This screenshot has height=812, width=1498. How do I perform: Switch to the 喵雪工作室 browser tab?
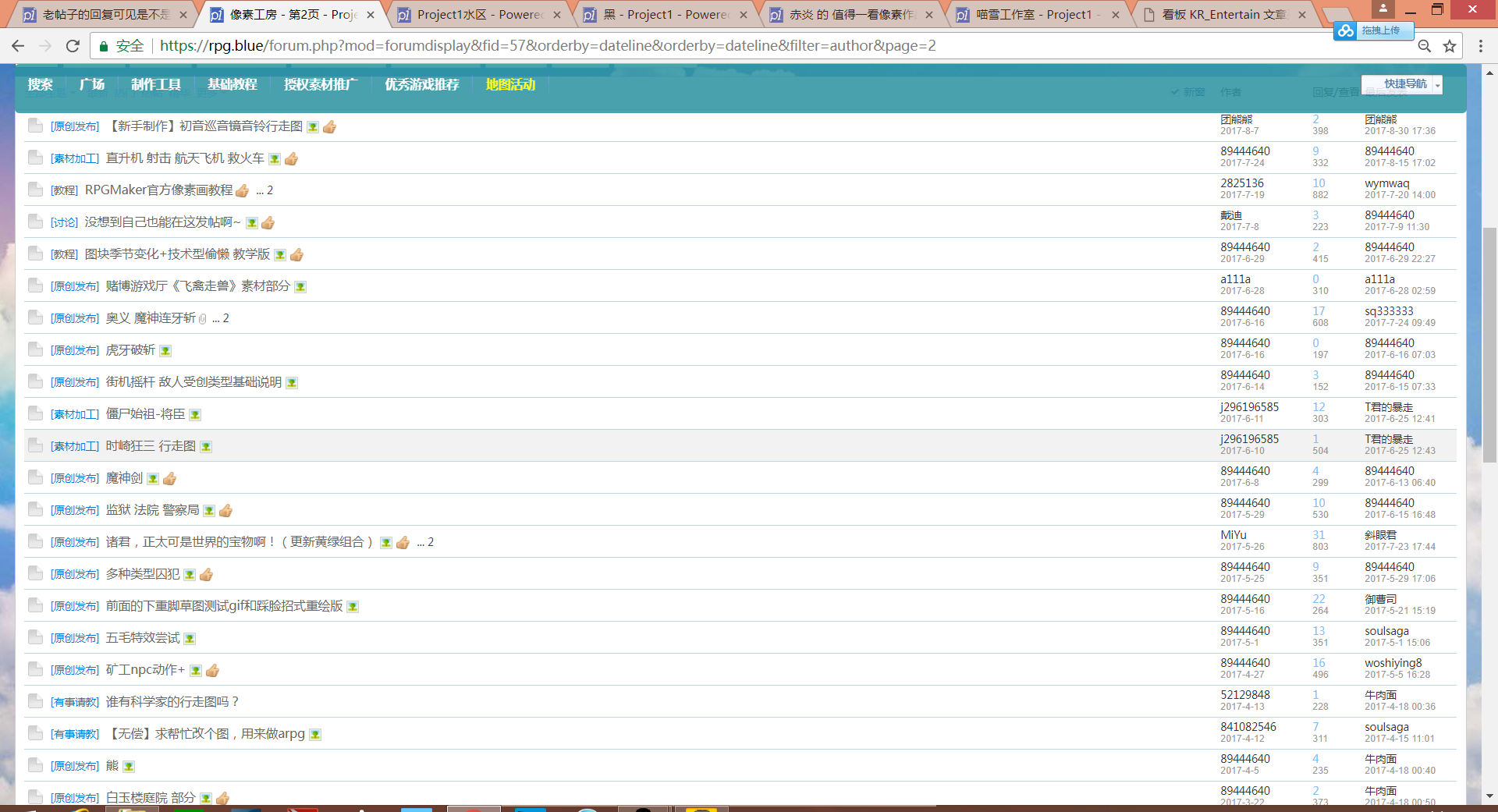click(1038, 15)
